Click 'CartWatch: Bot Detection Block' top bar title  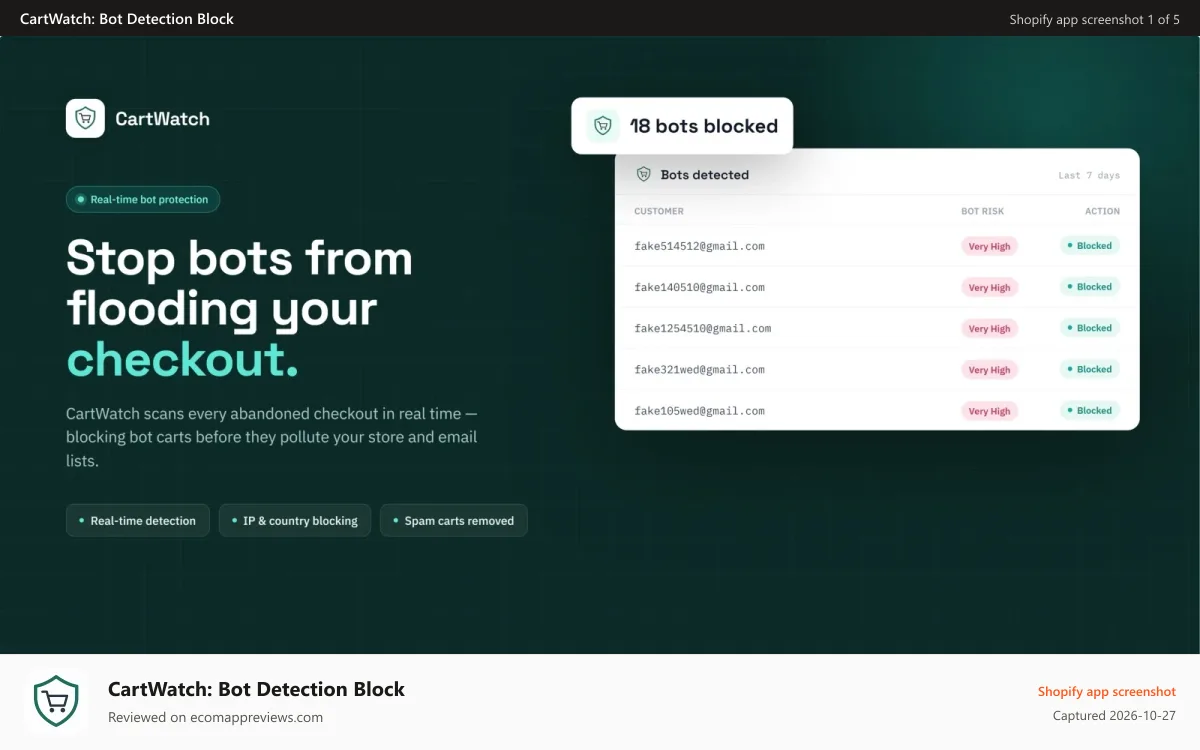coord(127,18)
